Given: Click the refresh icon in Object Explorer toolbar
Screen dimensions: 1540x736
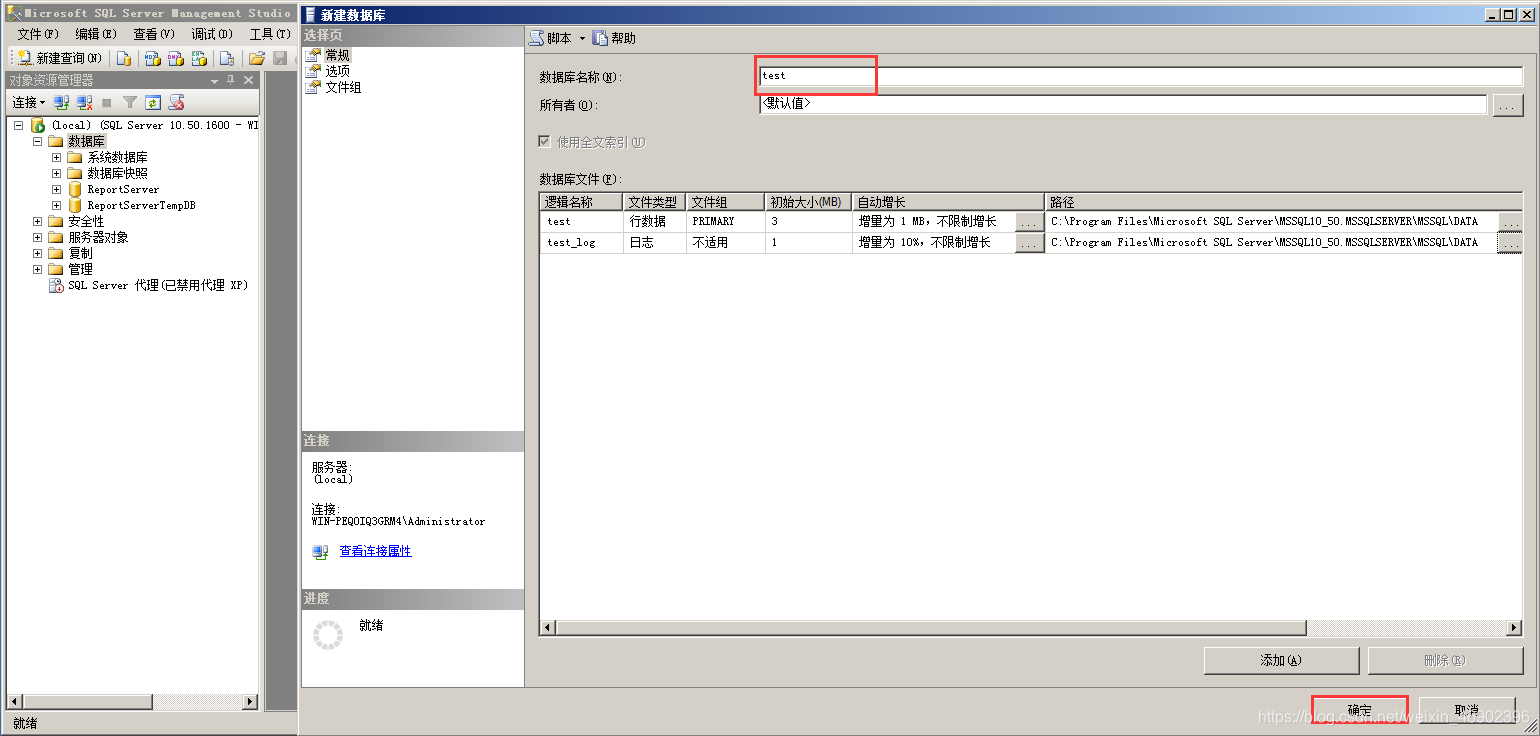Looking at the screenshot, I should coord(153,102).
